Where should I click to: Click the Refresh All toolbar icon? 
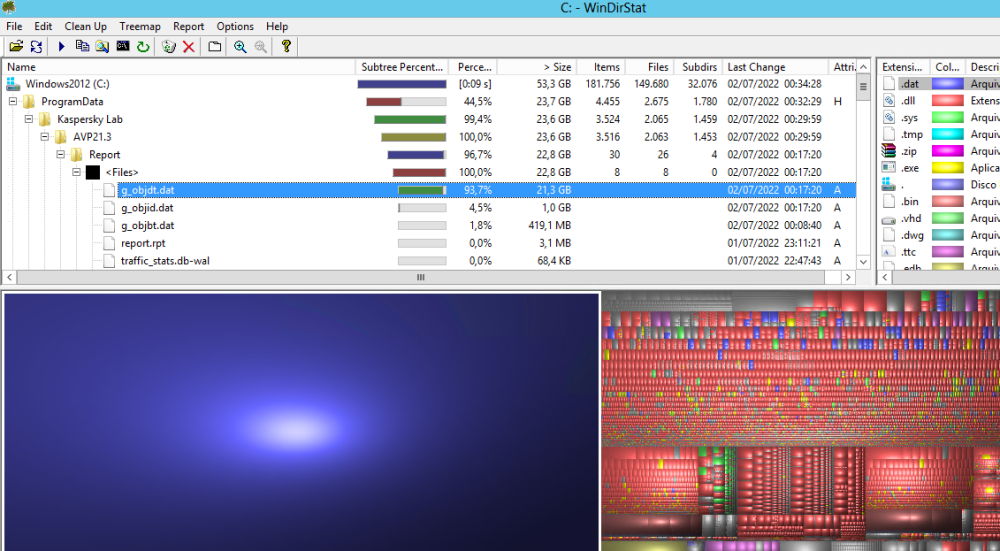click(x=36, y=47)
